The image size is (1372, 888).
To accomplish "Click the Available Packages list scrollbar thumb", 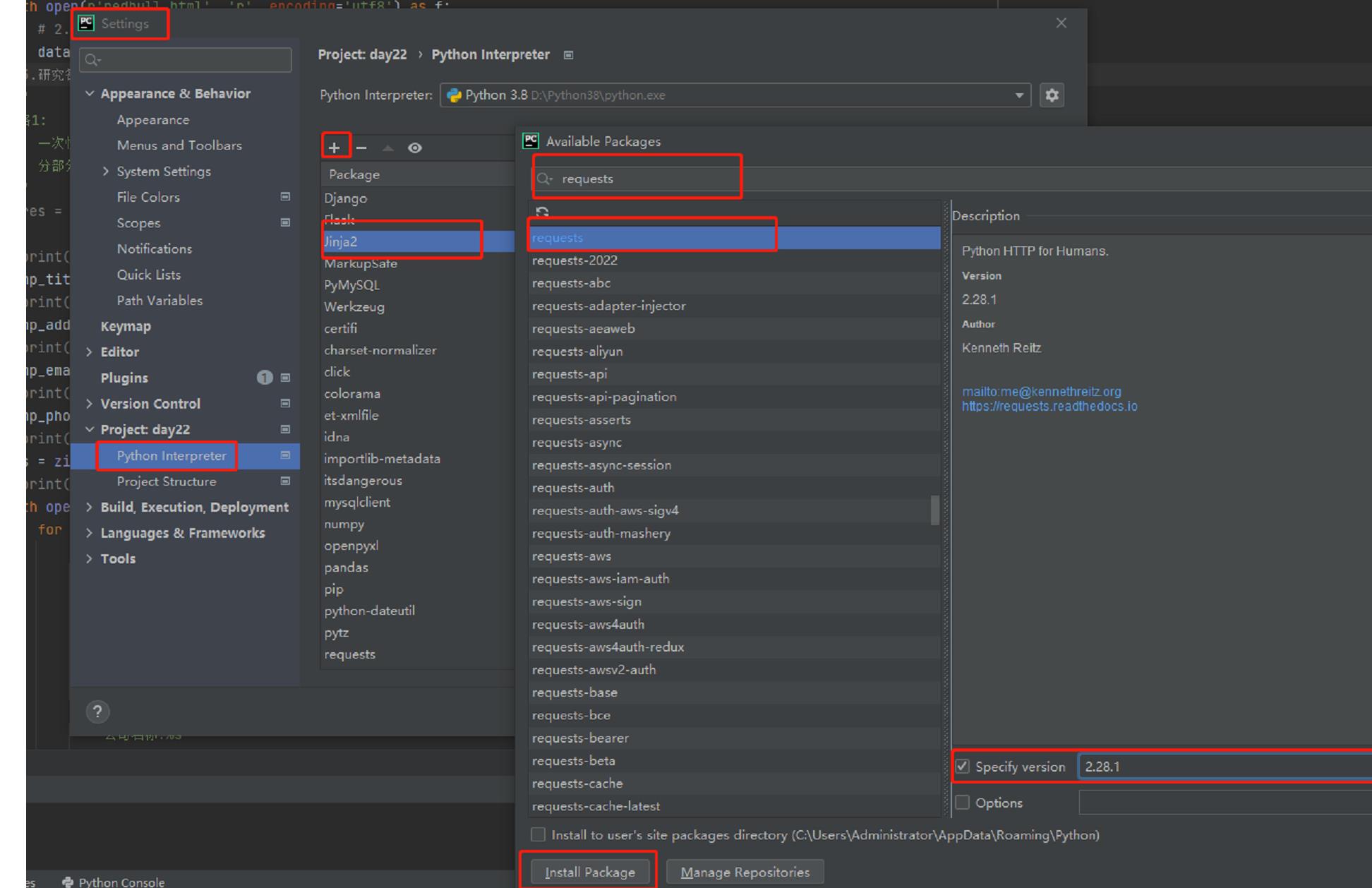I will (935, 510).
